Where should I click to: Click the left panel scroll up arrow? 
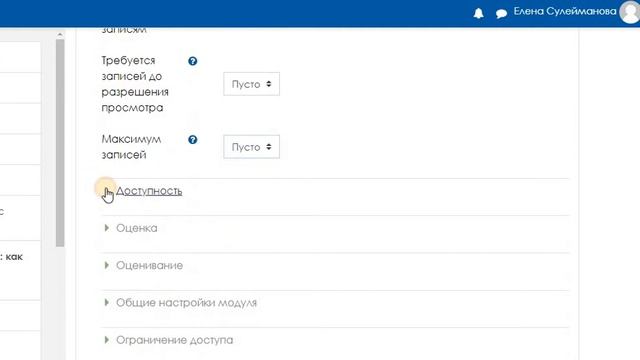coord(60,35)
